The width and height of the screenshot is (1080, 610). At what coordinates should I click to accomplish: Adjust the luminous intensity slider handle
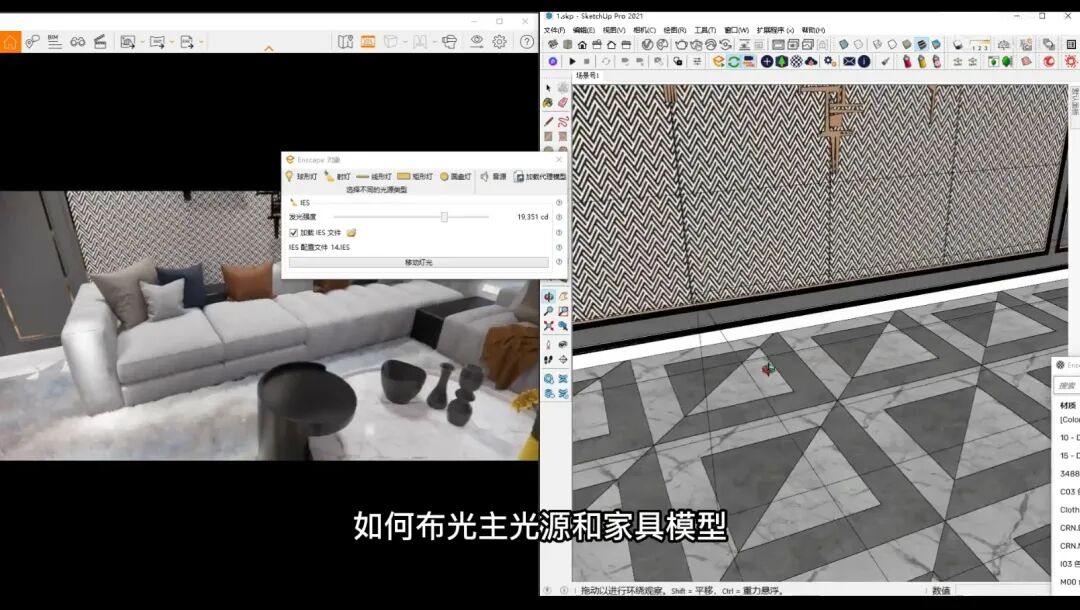(x=444, y=217)
